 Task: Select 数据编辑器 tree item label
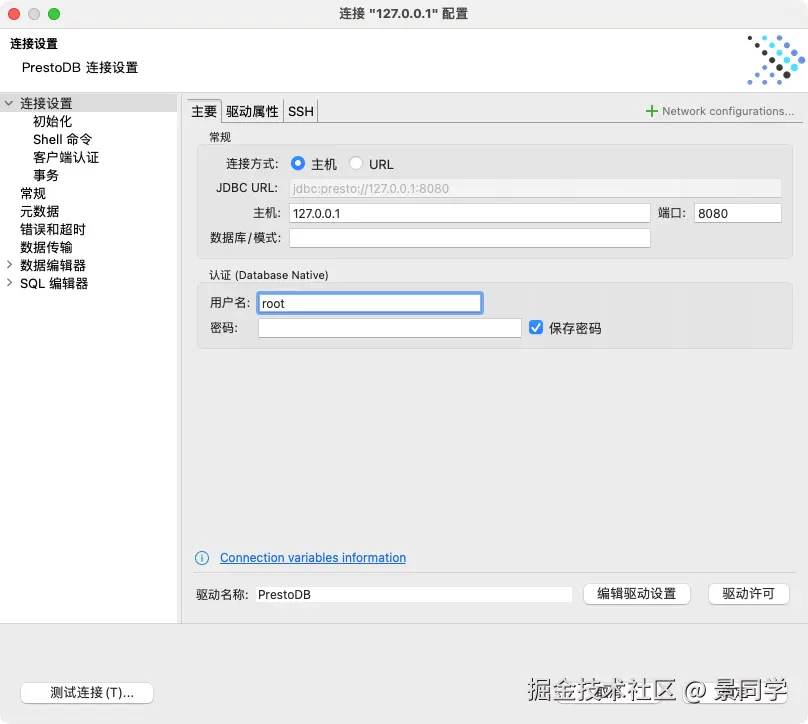pyautogui.click(x=53, y=265)
